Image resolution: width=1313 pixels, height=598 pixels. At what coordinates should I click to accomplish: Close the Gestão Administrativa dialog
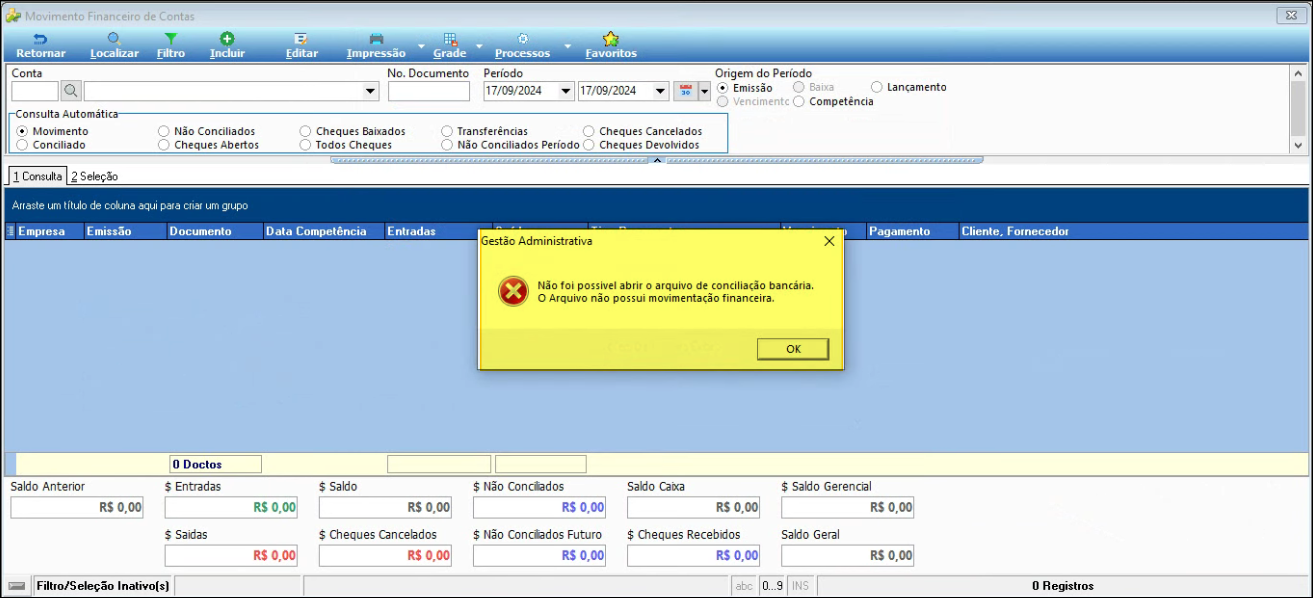tap(828, 241)
